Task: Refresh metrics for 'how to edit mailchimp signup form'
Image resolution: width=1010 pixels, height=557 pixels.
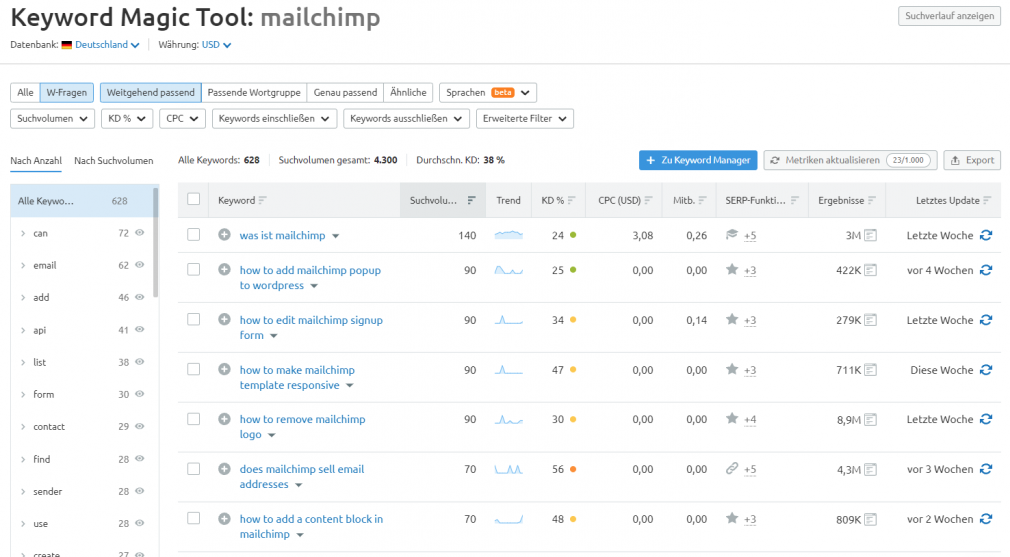Action: [x=986, y=319]
